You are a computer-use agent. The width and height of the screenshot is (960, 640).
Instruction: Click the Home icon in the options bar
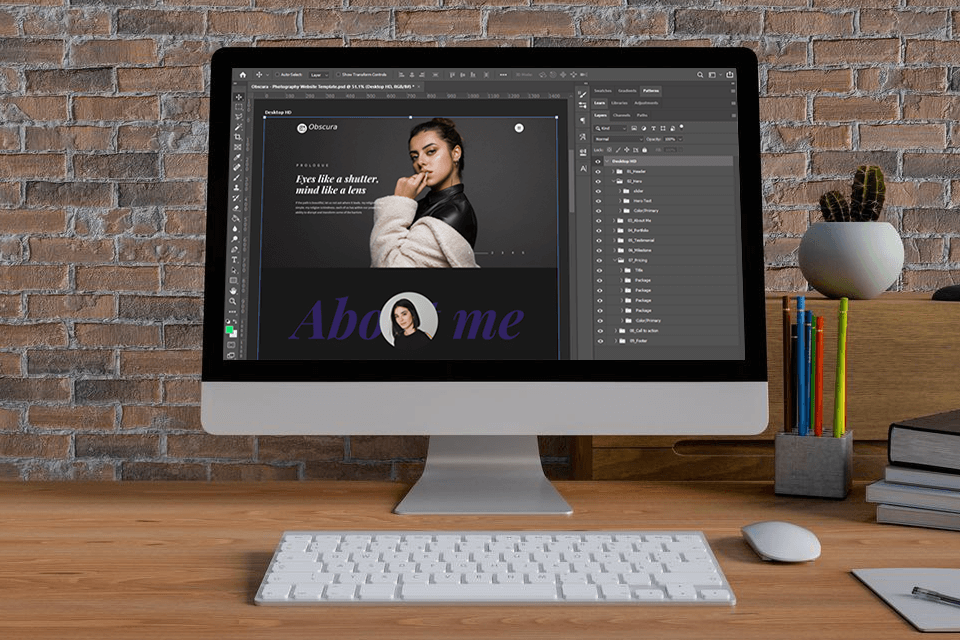tap(242, 75)
